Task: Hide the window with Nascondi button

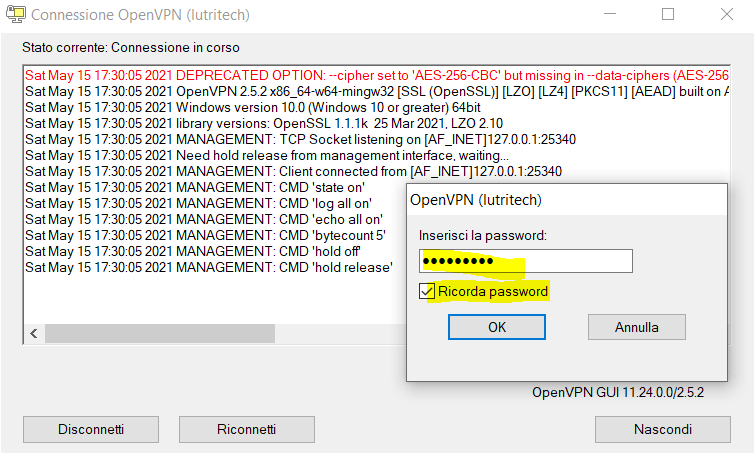Action: (663, 429)
